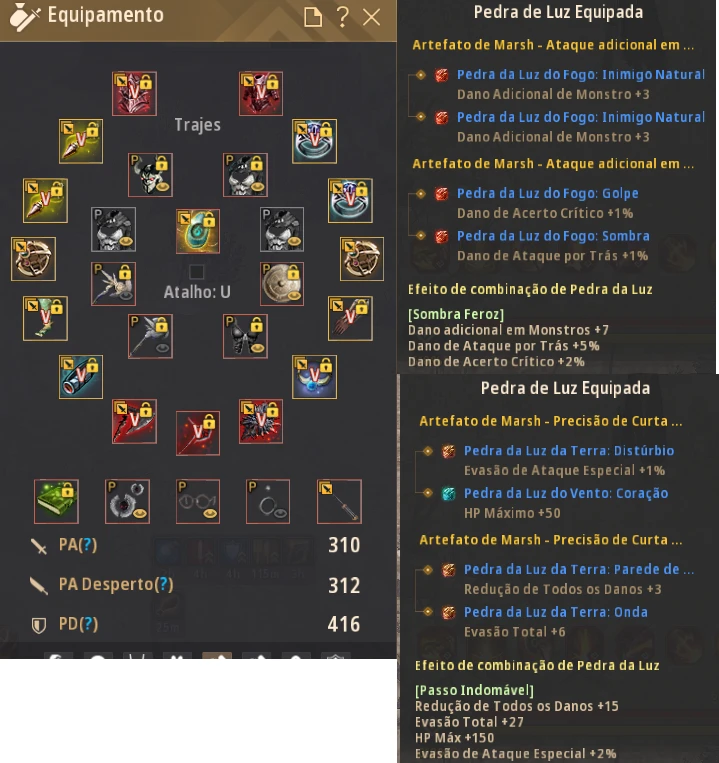The width and height of the screenshot is (719, 763).
Task: Open the glasses accessory costume slot
Action: [x=198, y=501]
